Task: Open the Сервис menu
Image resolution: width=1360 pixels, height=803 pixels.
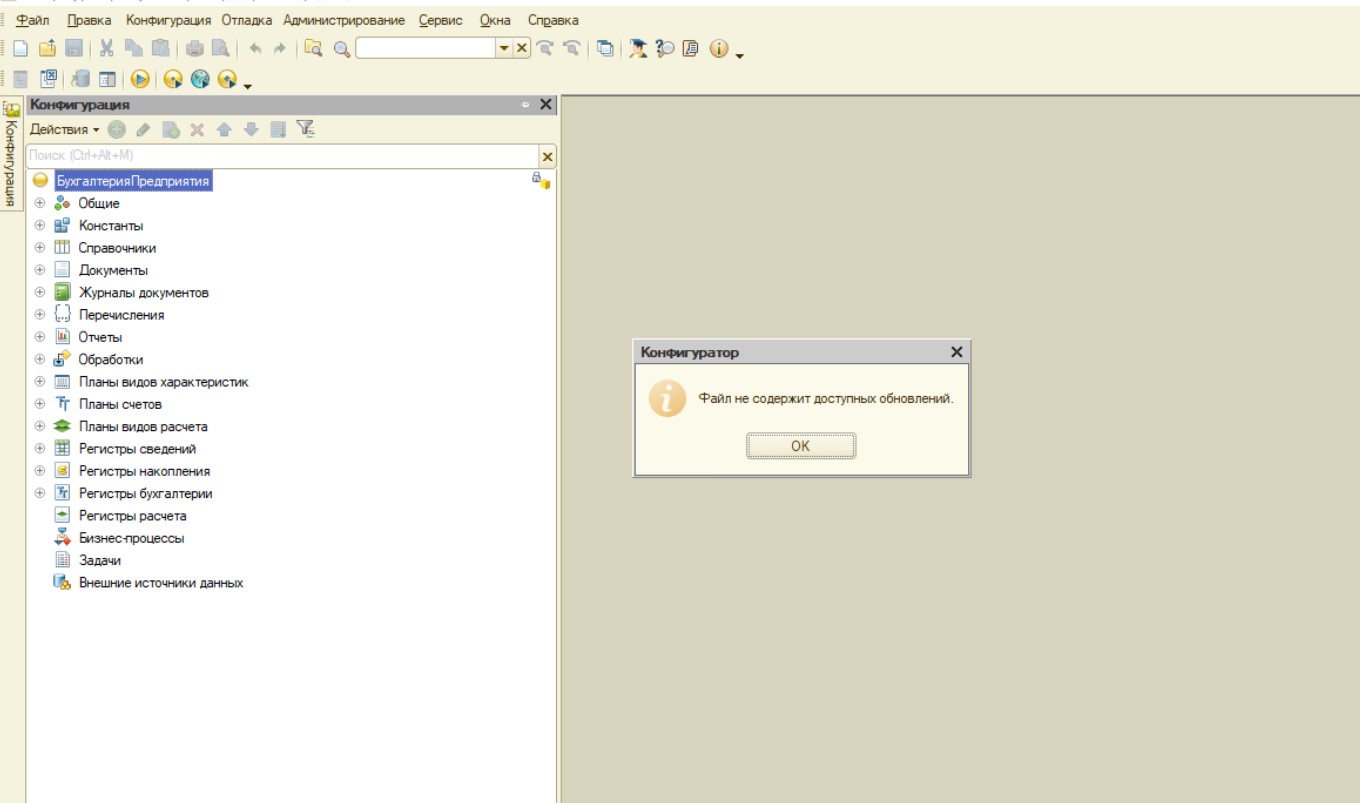Action: [x=441, y=20]
